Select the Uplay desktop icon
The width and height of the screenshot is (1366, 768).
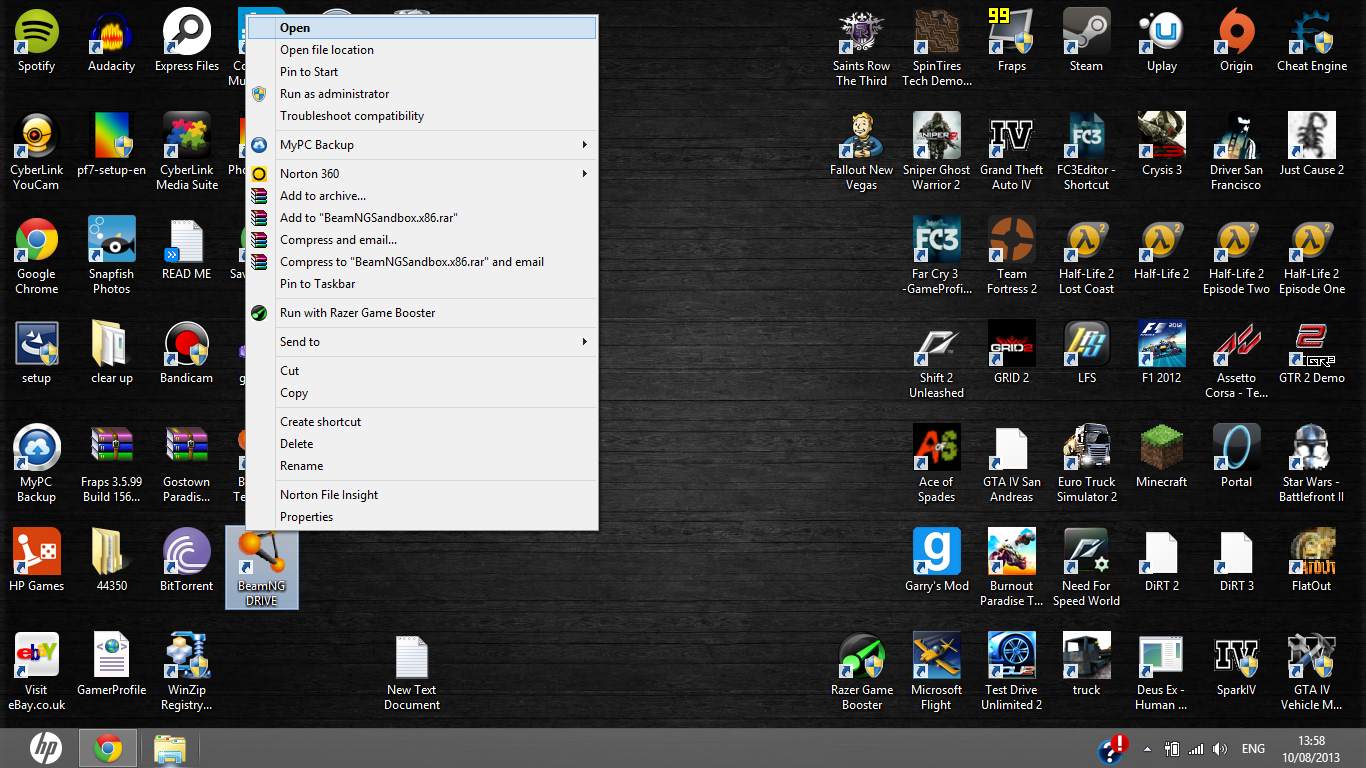(1161, 41)
